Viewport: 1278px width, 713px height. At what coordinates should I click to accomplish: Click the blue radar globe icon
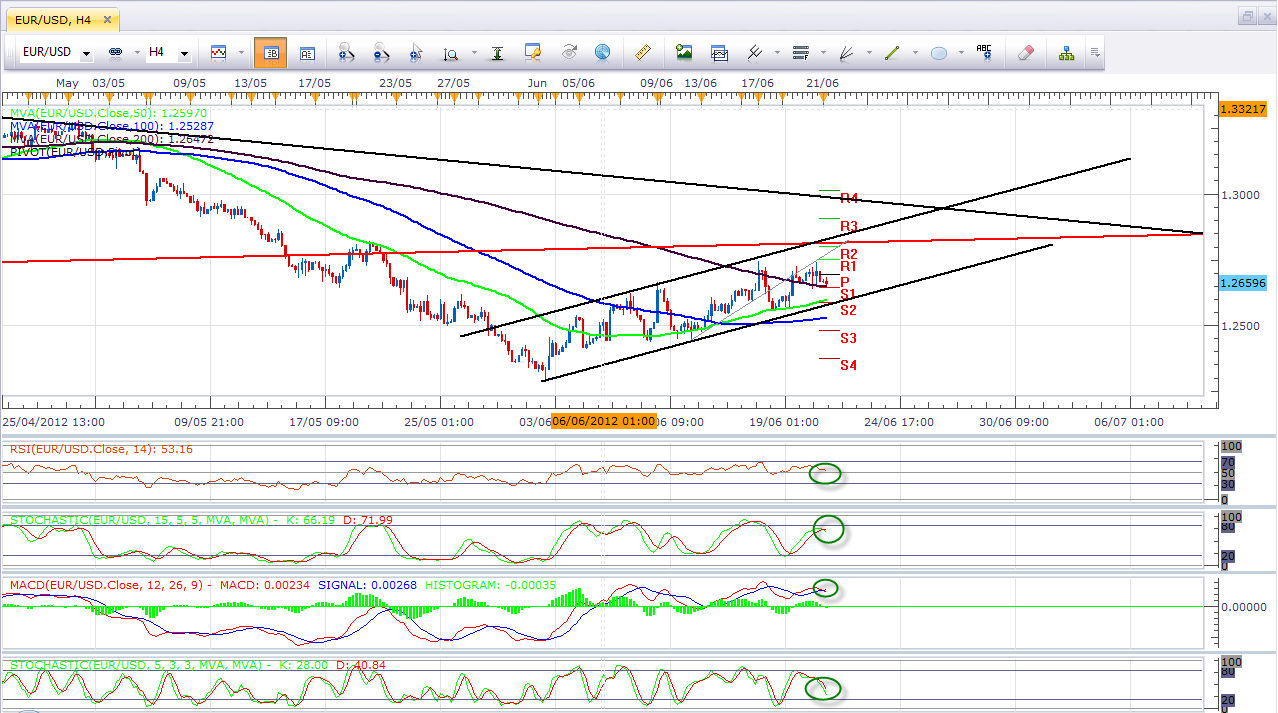click(602, 52)
